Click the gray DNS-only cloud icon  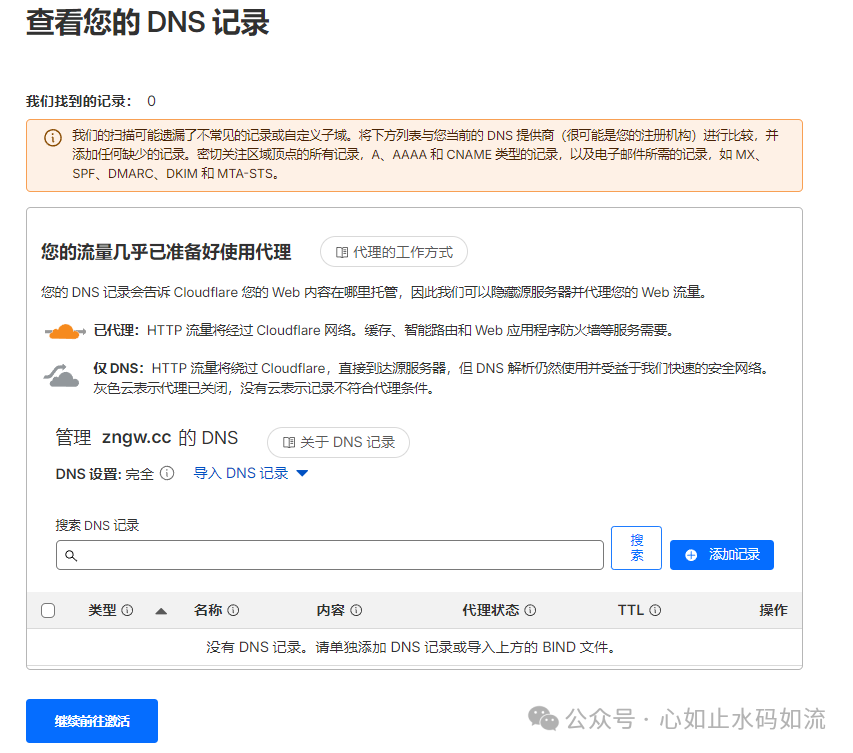(61, 376)
